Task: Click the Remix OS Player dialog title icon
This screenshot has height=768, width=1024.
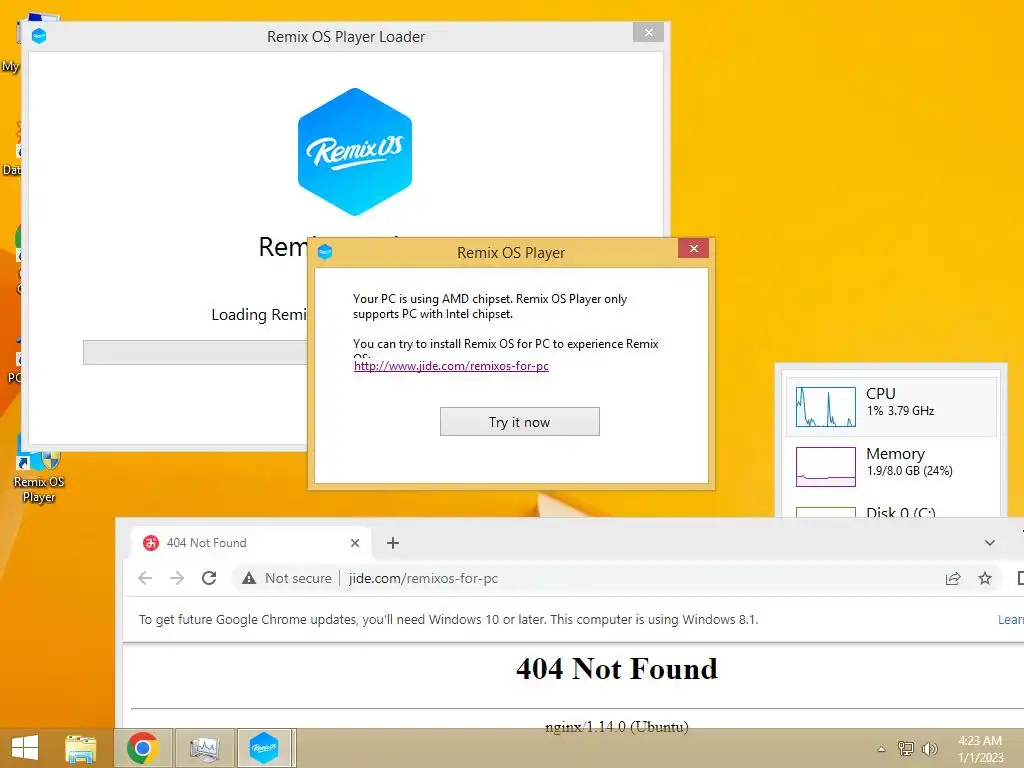Action: pyautogui.click(x=325, y=252)
